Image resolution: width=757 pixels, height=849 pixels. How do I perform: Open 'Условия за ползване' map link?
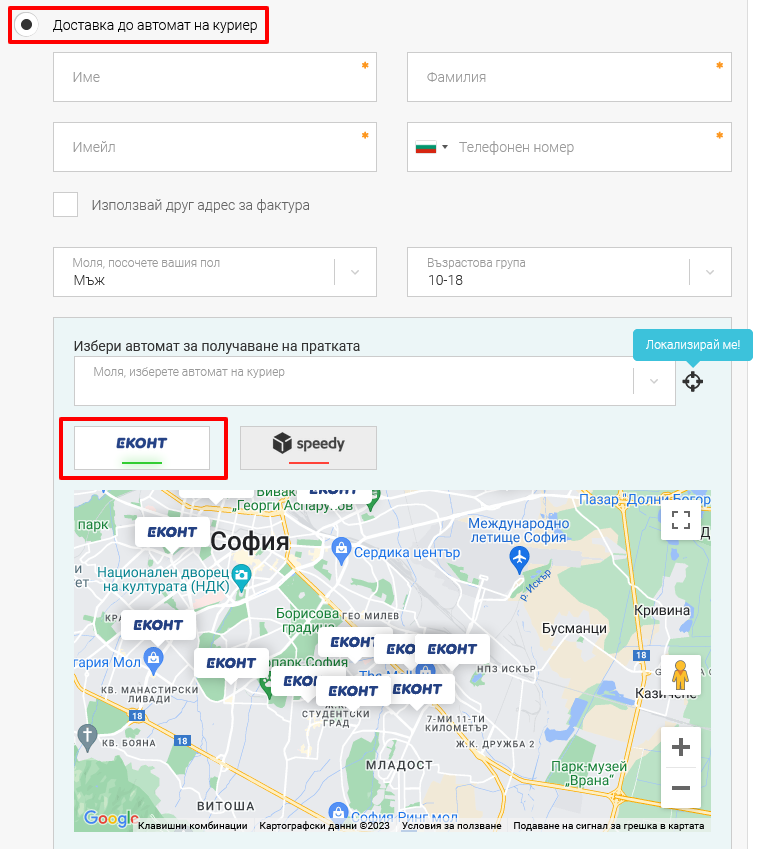(452, 826)
